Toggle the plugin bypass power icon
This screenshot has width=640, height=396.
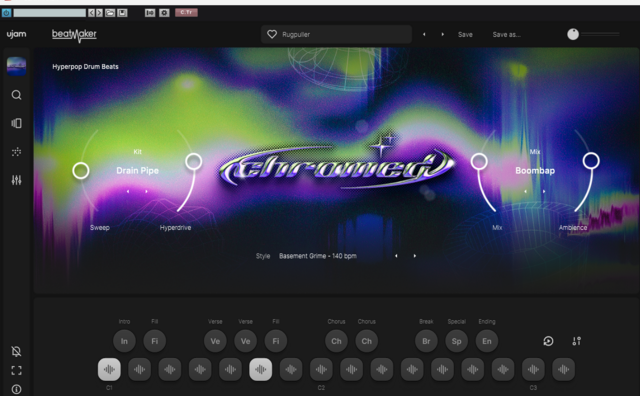tap(7, 13)
